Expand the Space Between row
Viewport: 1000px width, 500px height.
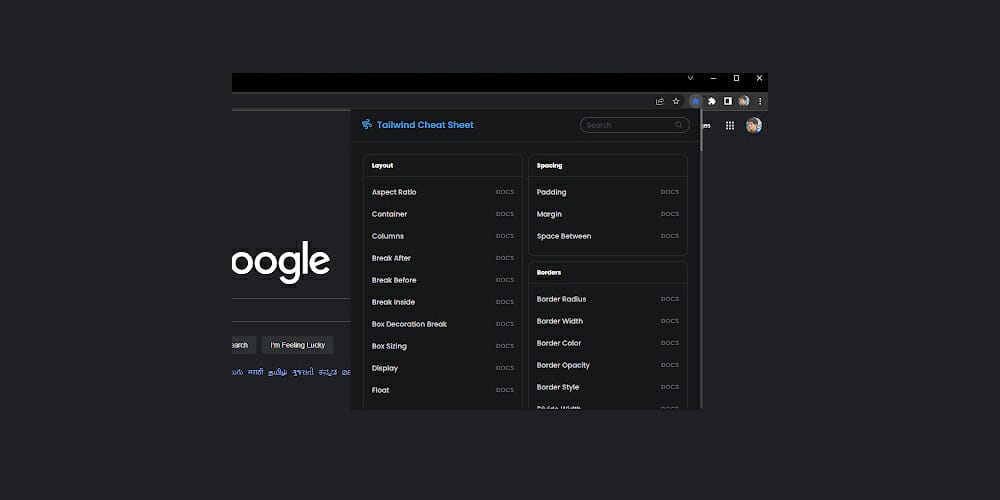pos(608,236)
